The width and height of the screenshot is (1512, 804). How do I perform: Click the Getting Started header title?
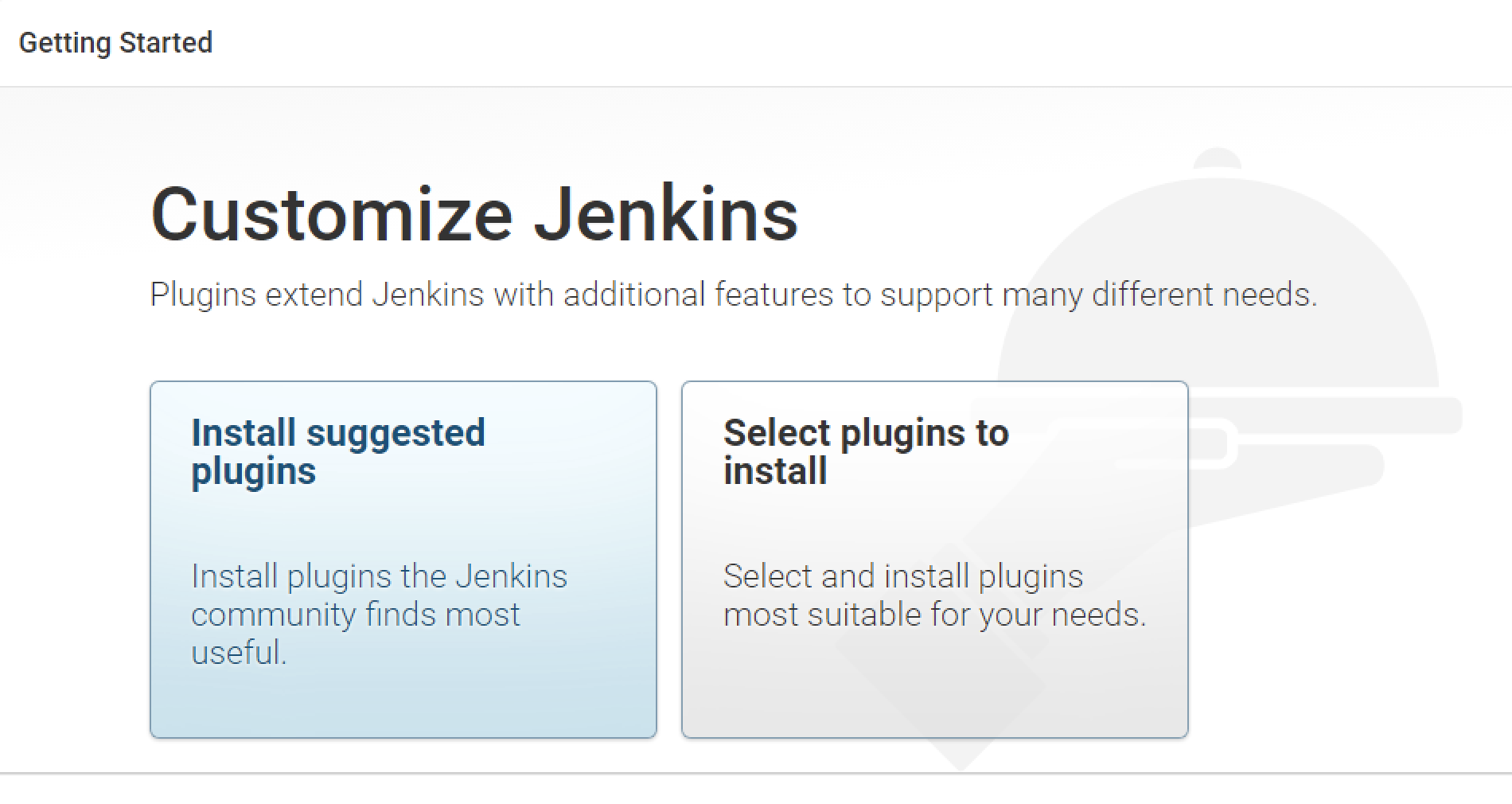115,42
